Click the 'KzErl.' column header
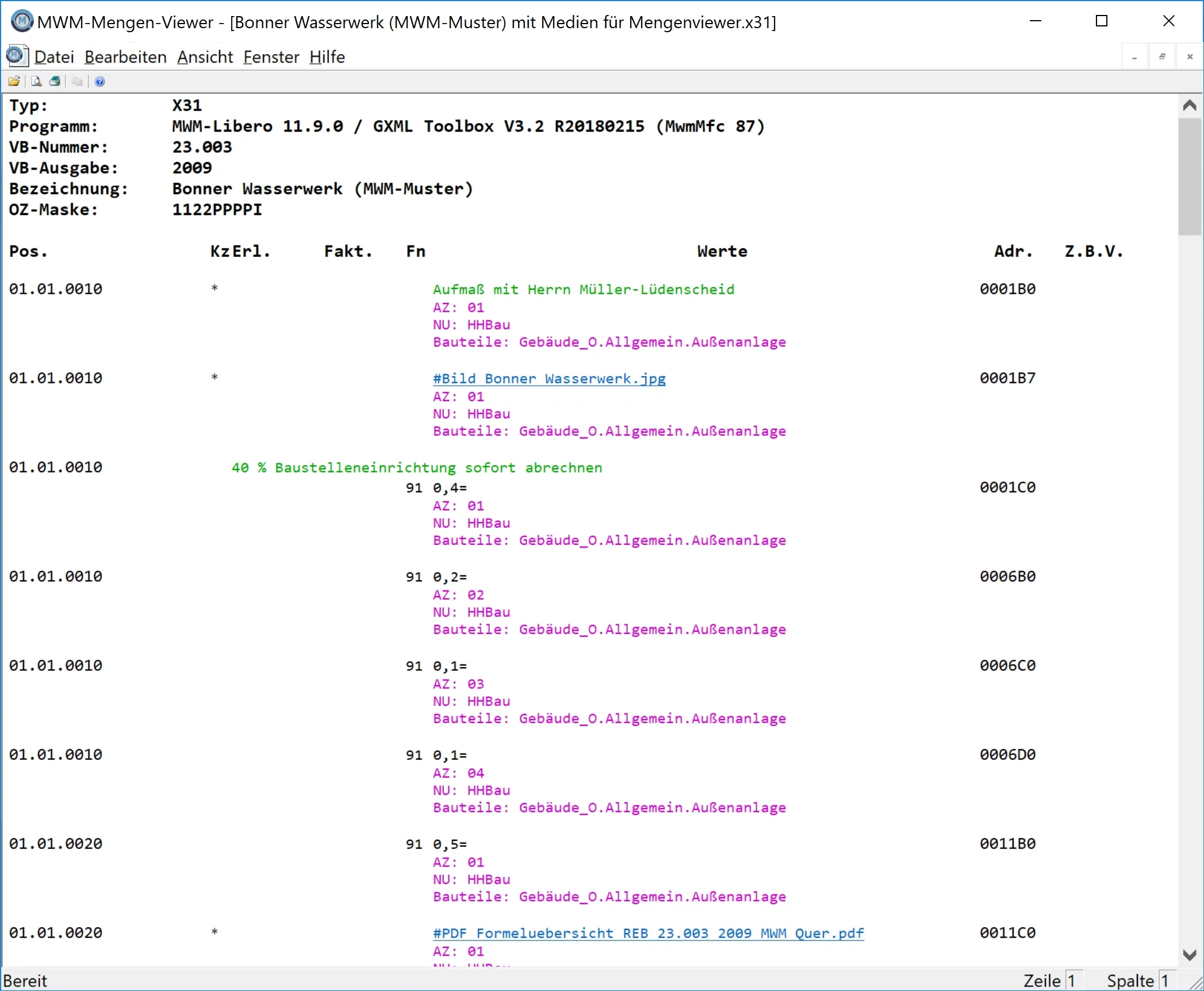This screenshot has height=991, width=1204. click(240, 251)
